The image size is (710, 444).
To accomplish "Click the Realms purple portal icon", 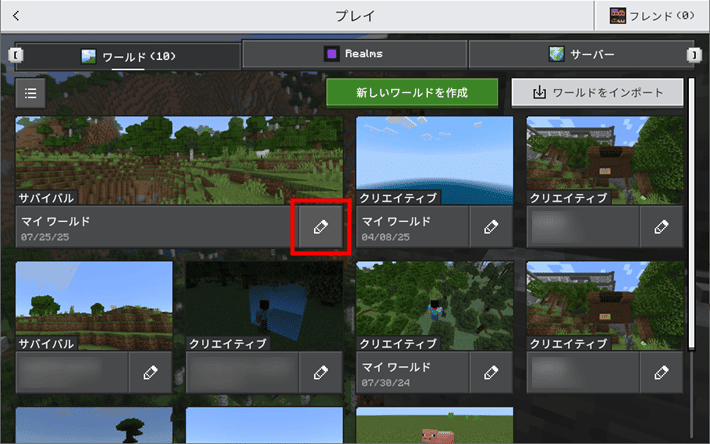I will [x=331, y=54].
